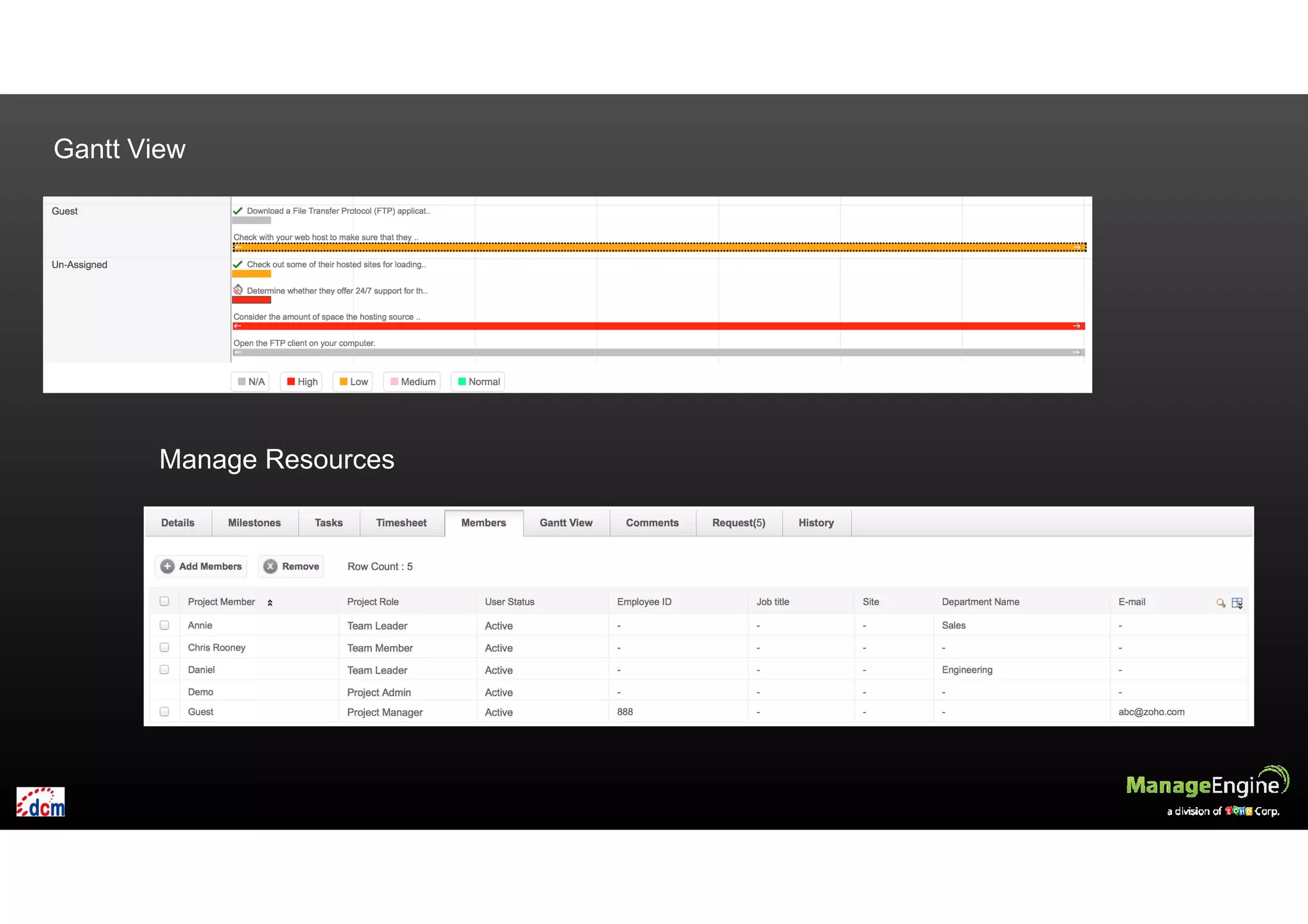
Task: Click the plus icon on Add Members
Action: click(167, 566)
